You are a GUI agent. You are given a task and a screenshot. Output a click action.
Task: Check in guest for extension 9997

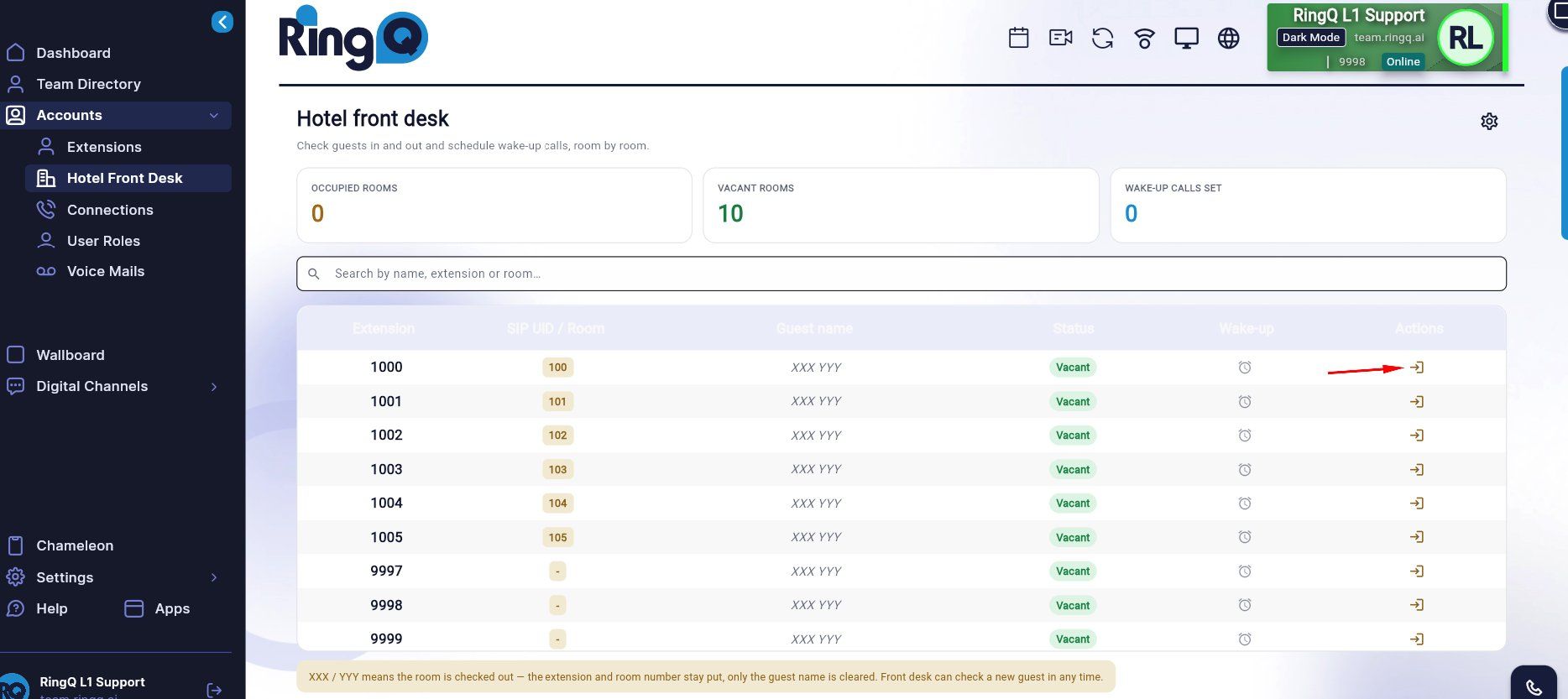[1417, 571]
